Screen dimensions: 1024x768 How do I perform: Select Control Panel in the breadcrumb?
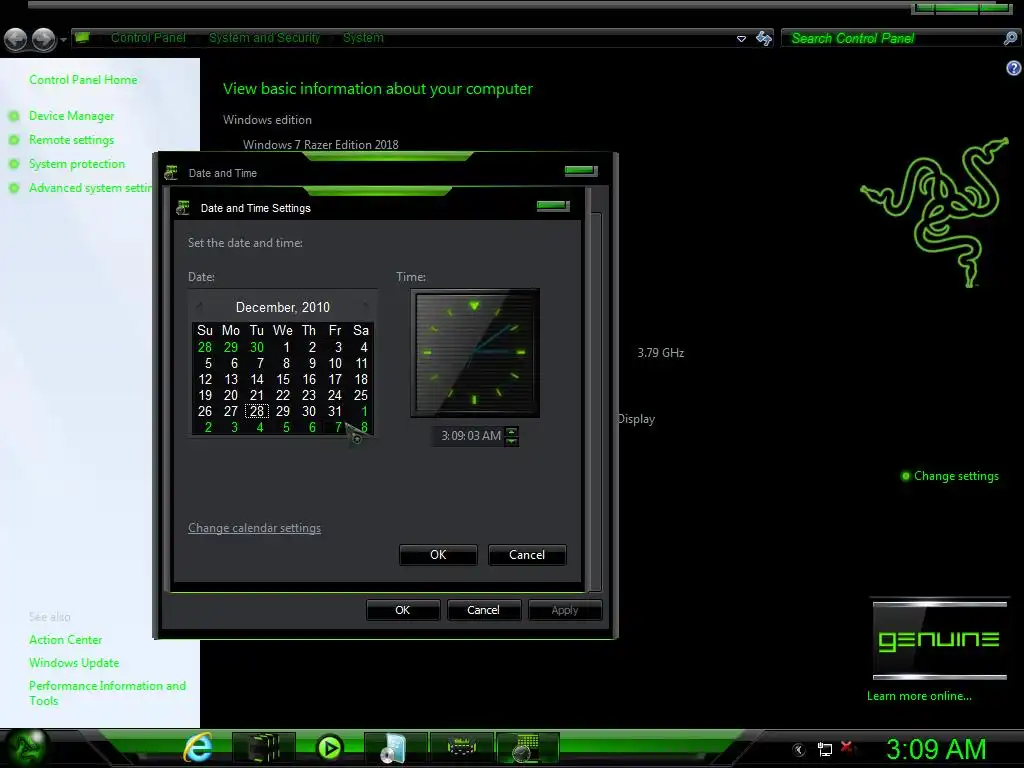[x=148, y=37]
